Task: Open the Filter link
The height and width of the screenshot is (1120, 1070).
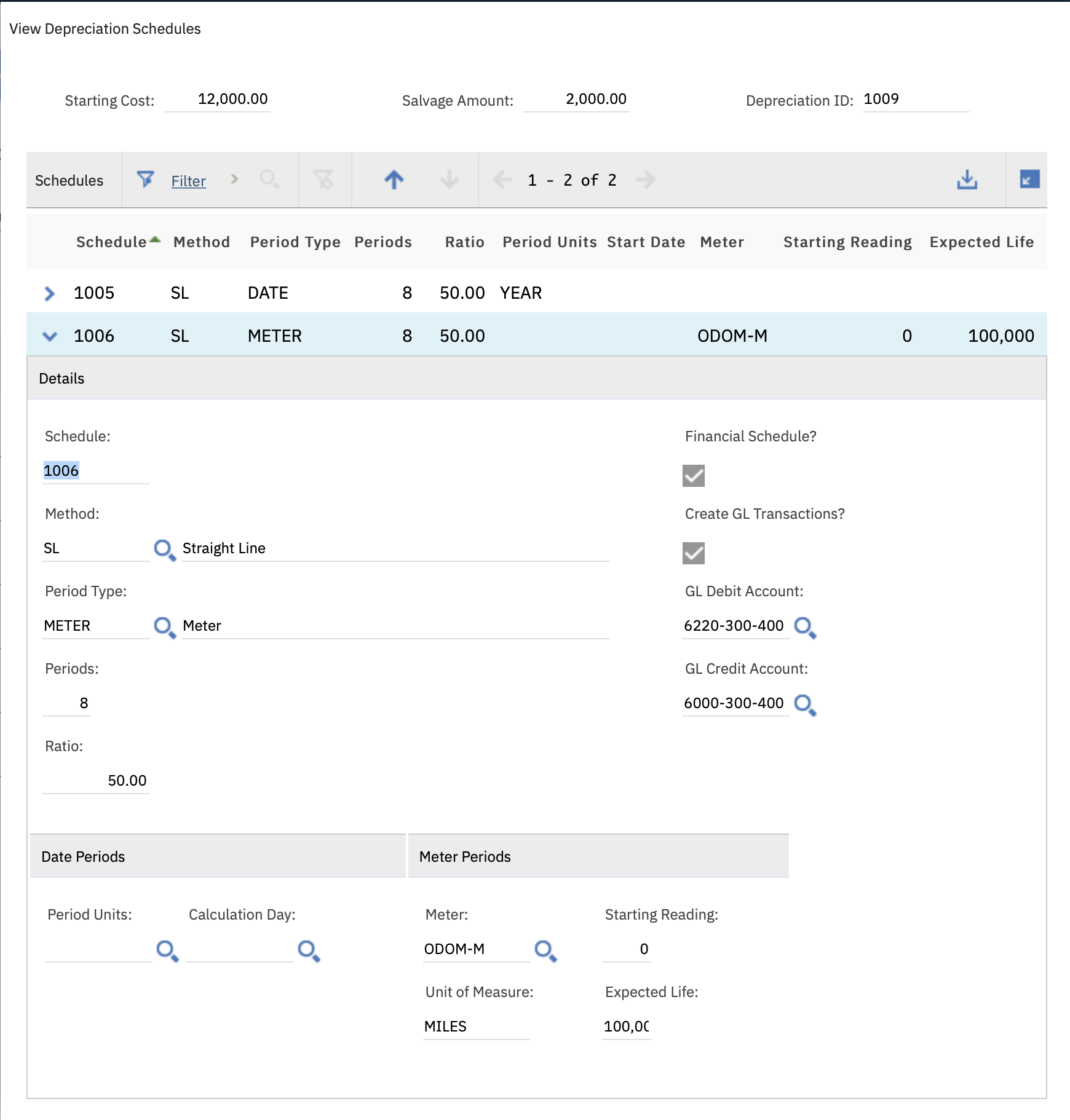Action: tap(188, 181)
